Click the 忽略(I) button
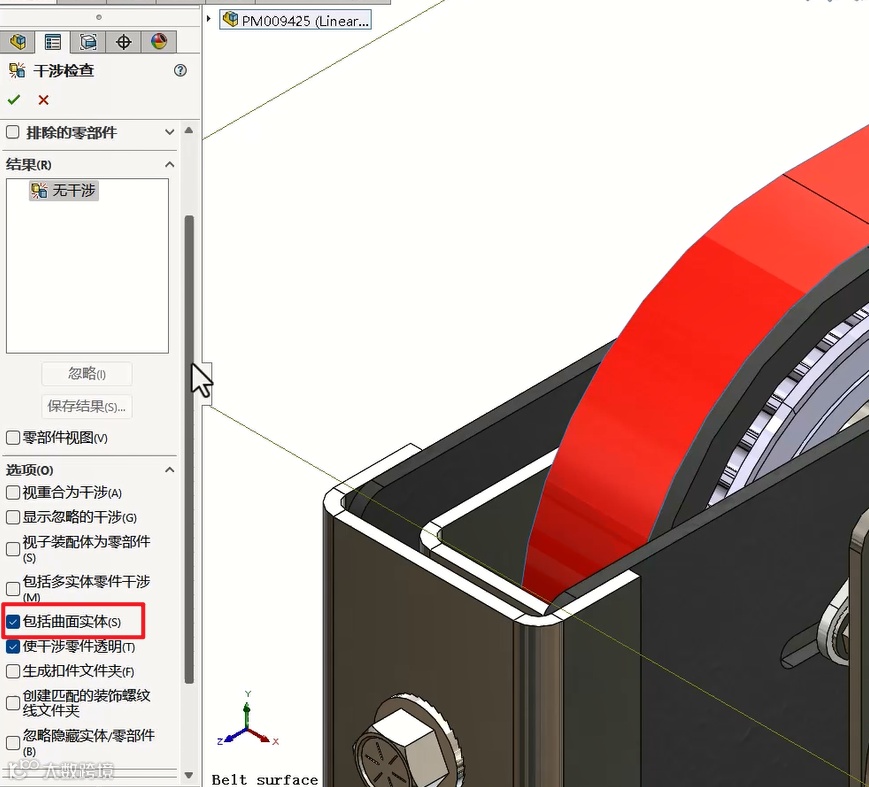 87,374
